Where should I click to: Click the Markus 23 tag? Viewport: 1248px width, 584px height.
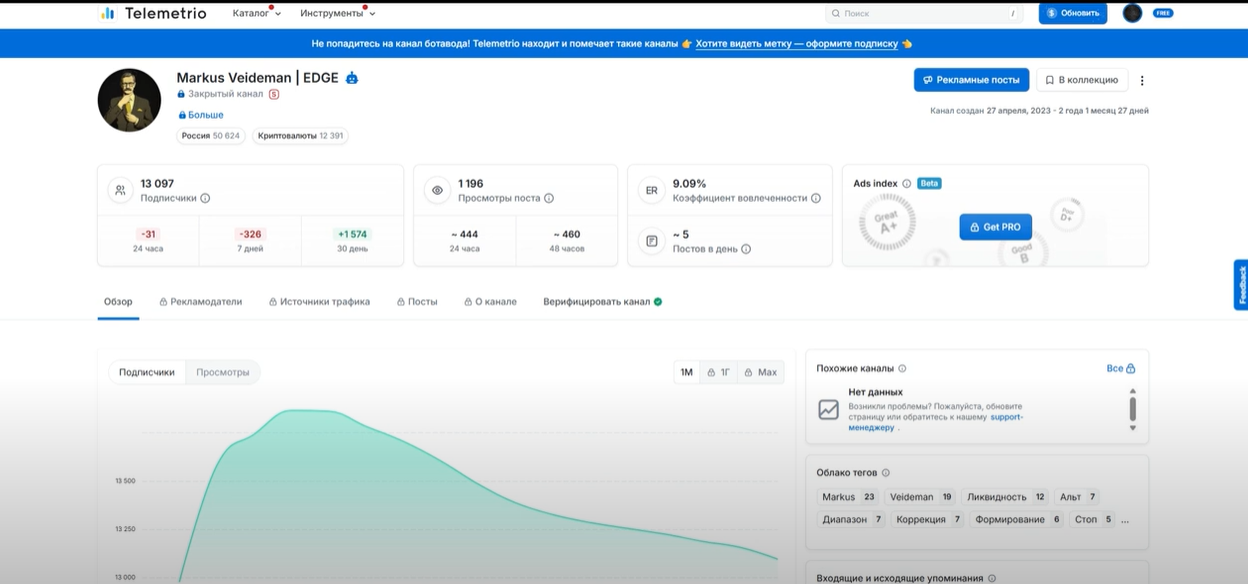848,497
